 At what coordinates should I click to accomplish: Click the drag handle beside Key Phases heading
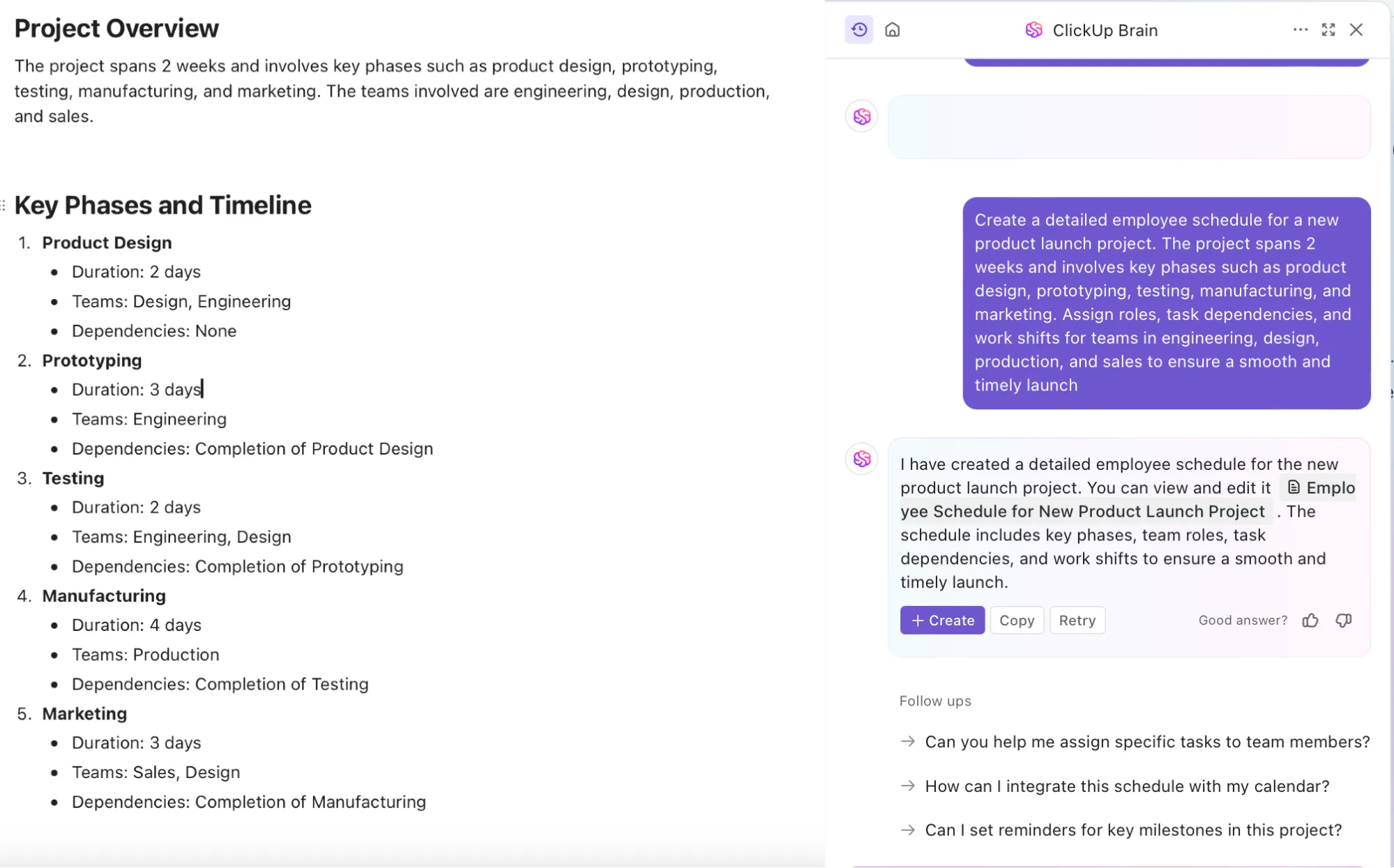point(3,205)
